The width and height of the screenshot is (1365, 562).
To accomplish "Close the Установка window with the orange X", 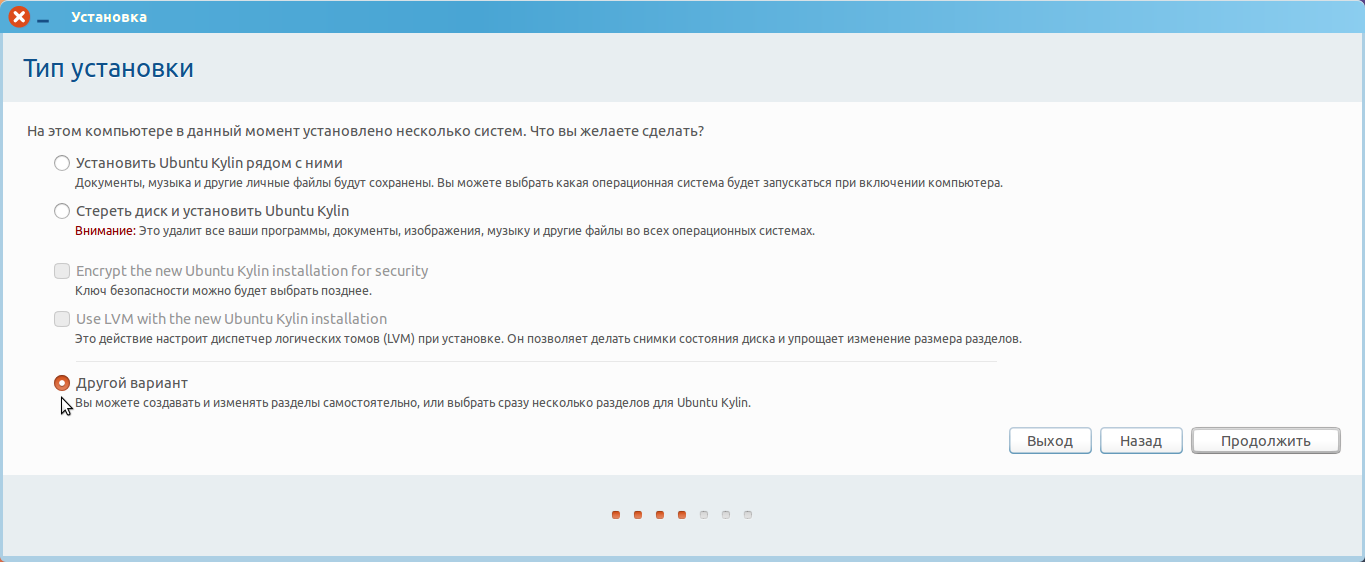I will 19,17.
